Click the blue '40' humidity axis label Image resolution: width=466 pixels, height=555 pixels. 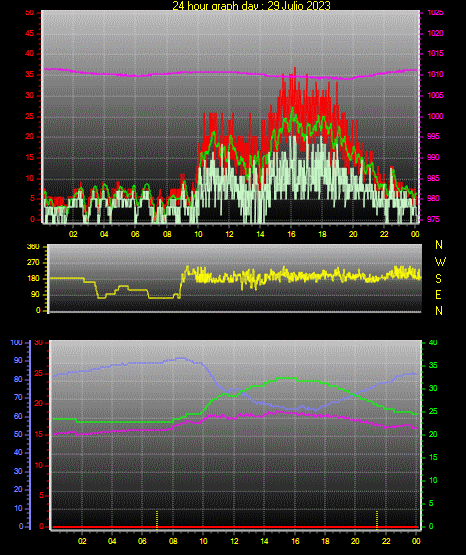coord(18,453)
